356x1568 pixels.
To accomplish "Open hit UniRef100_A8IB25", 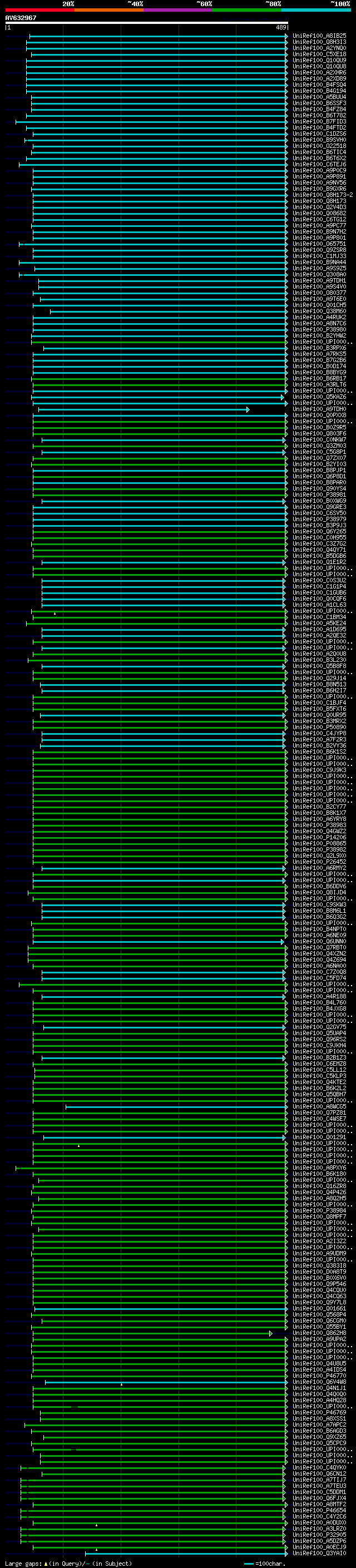I will pos(319,36).
